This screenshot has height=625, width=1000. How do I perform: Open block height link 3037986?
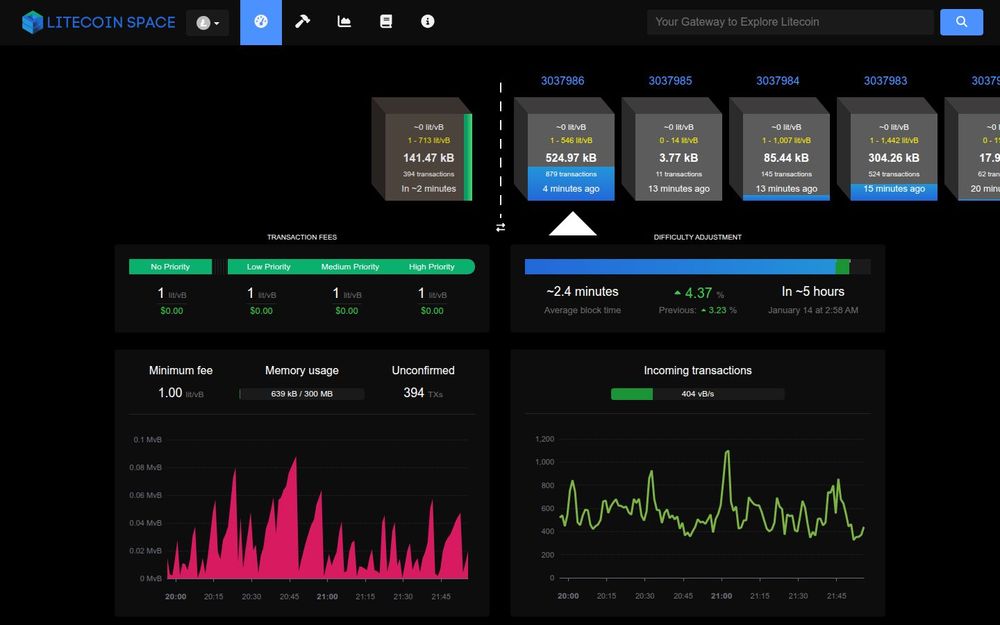point(562,81)
